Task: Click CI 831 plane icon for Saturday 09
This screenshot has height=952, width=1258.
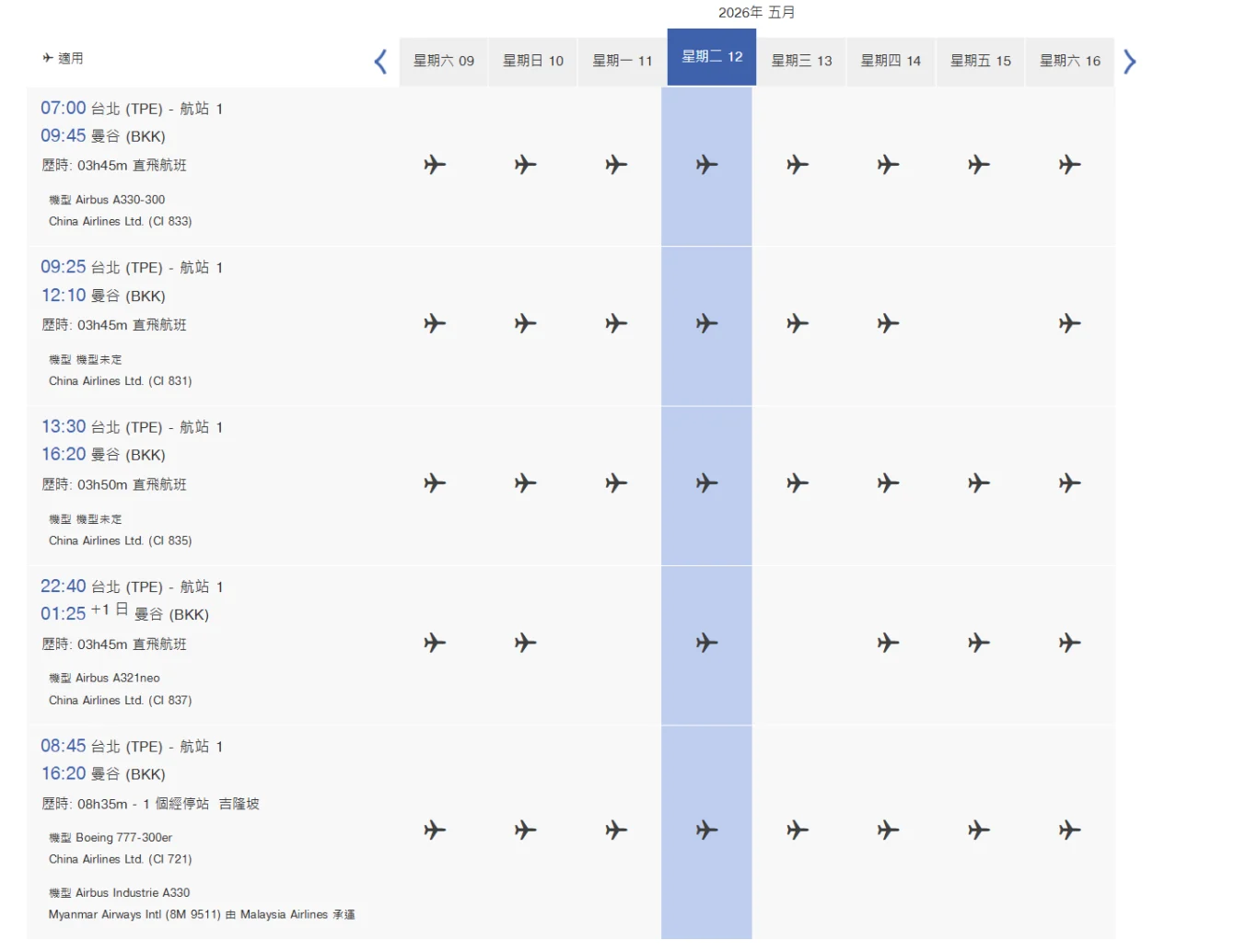Action: pos(435,324)
